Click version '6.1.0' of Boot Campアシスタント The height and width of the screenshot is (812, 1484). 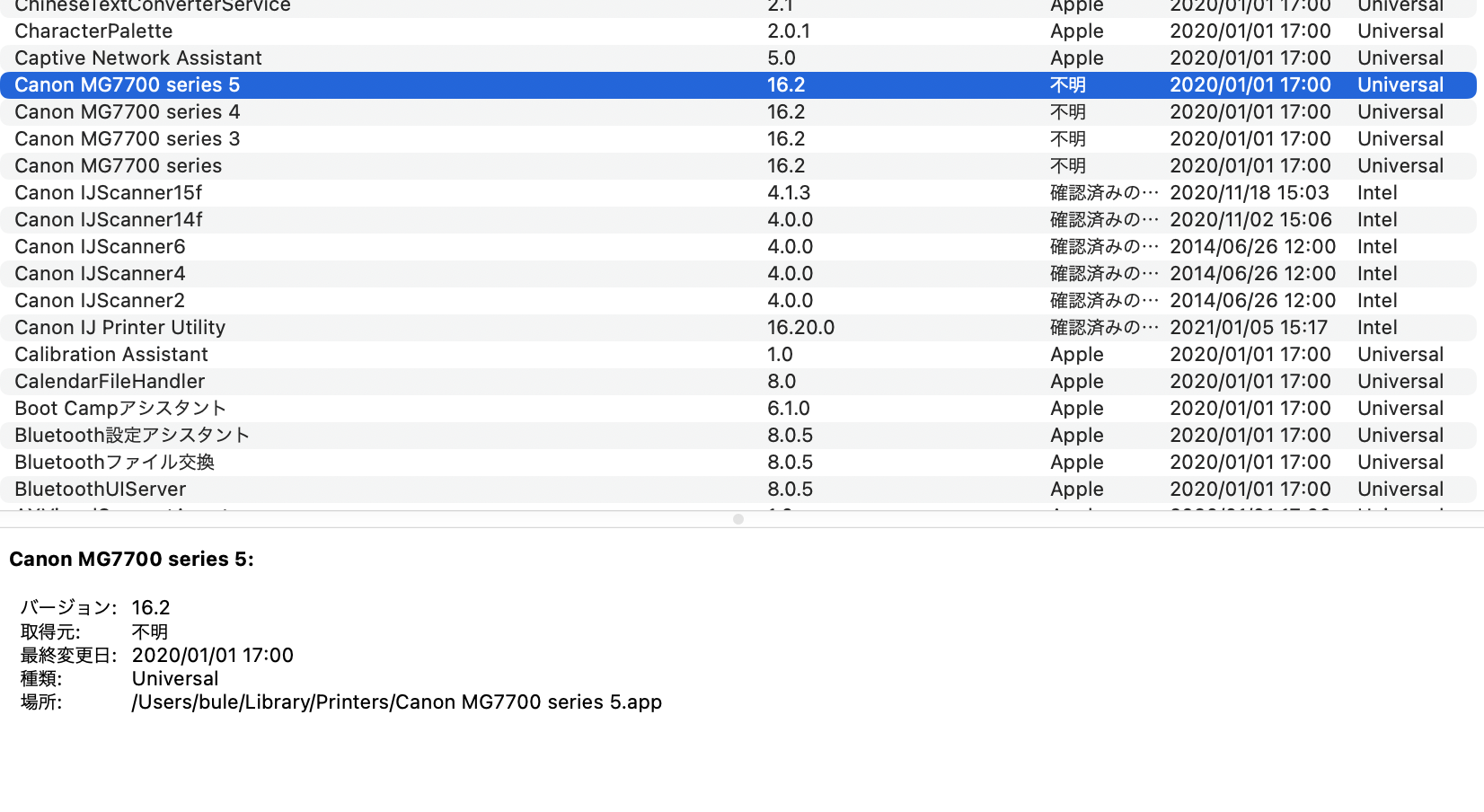(x=789, y=409)
